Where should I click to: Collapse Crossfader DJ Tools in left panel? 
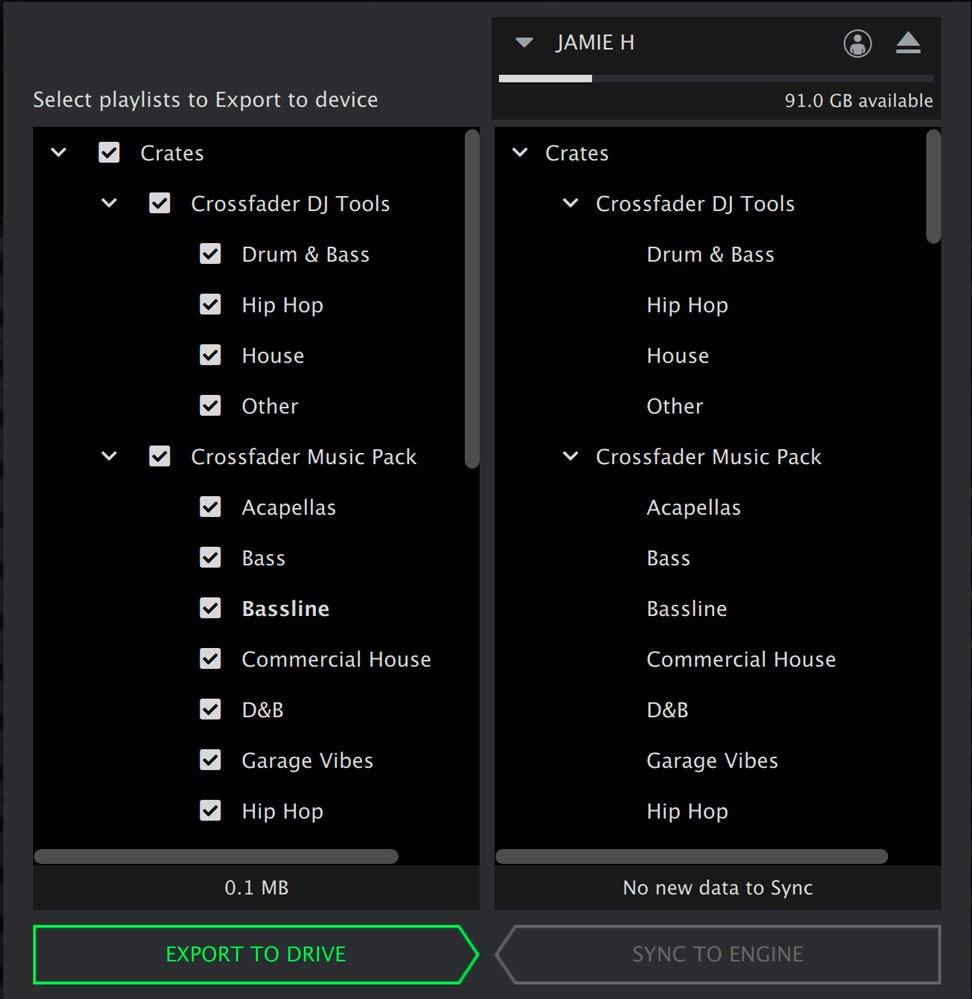click(x=109, y=204)
